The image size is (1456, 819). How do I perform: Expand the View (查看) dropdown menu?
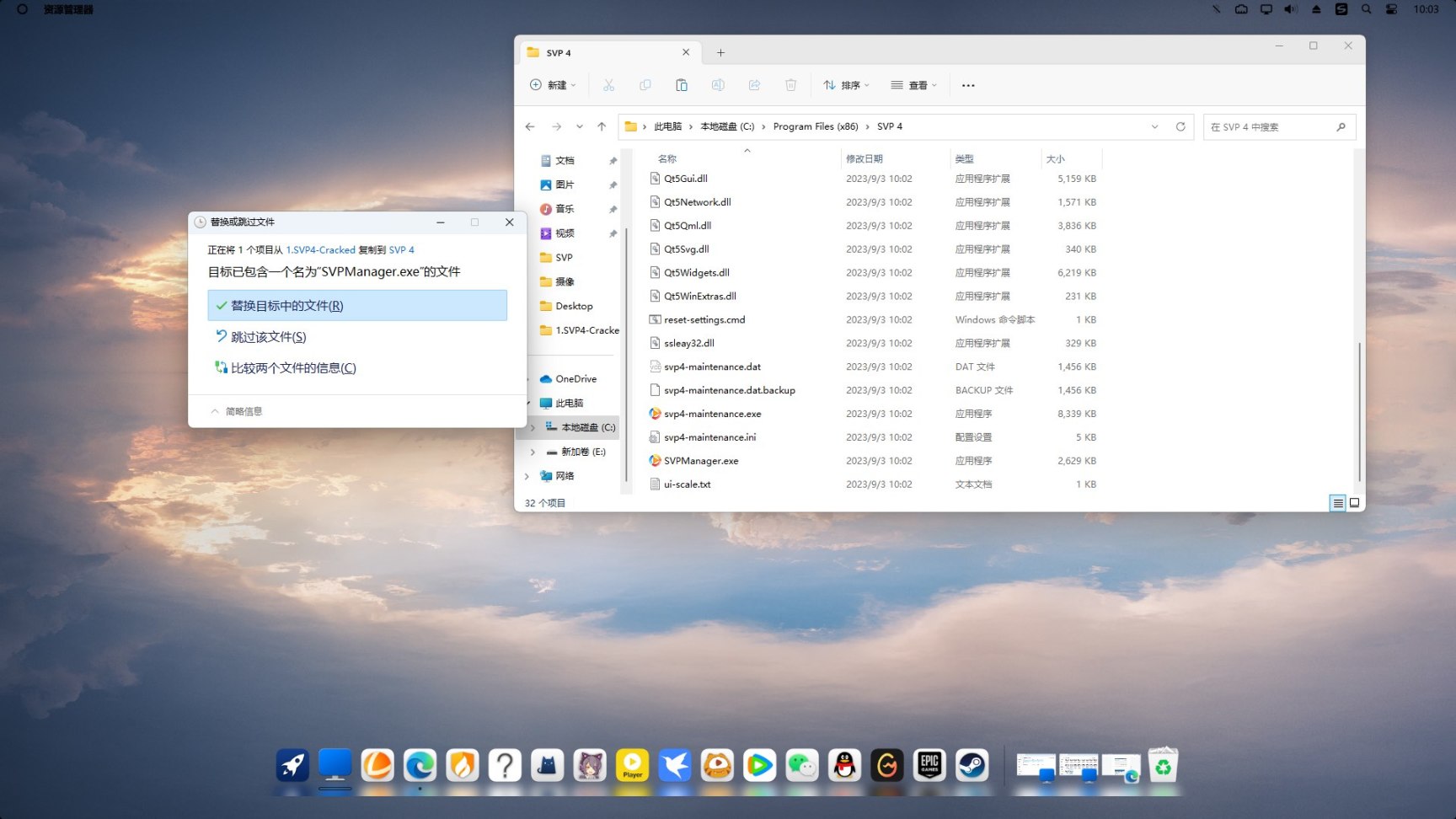[913, 85]
